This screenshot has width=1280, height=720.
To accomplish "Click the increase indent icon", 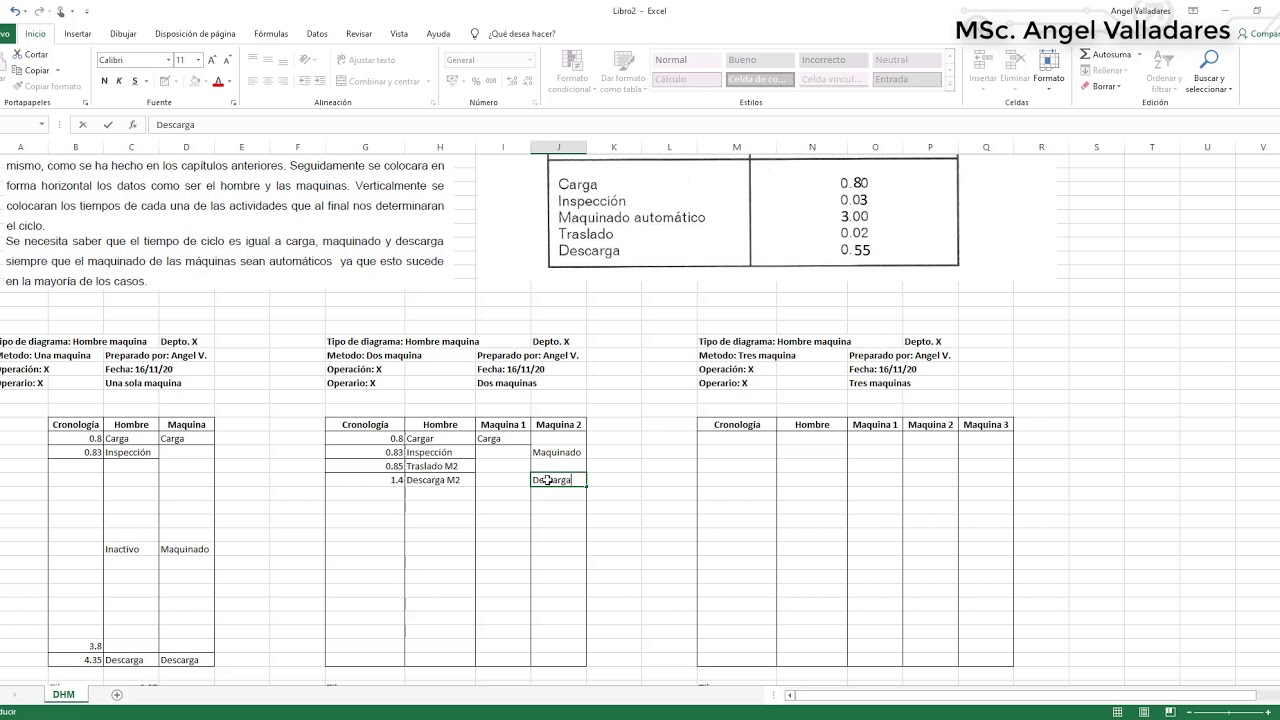I will point(321,81).
